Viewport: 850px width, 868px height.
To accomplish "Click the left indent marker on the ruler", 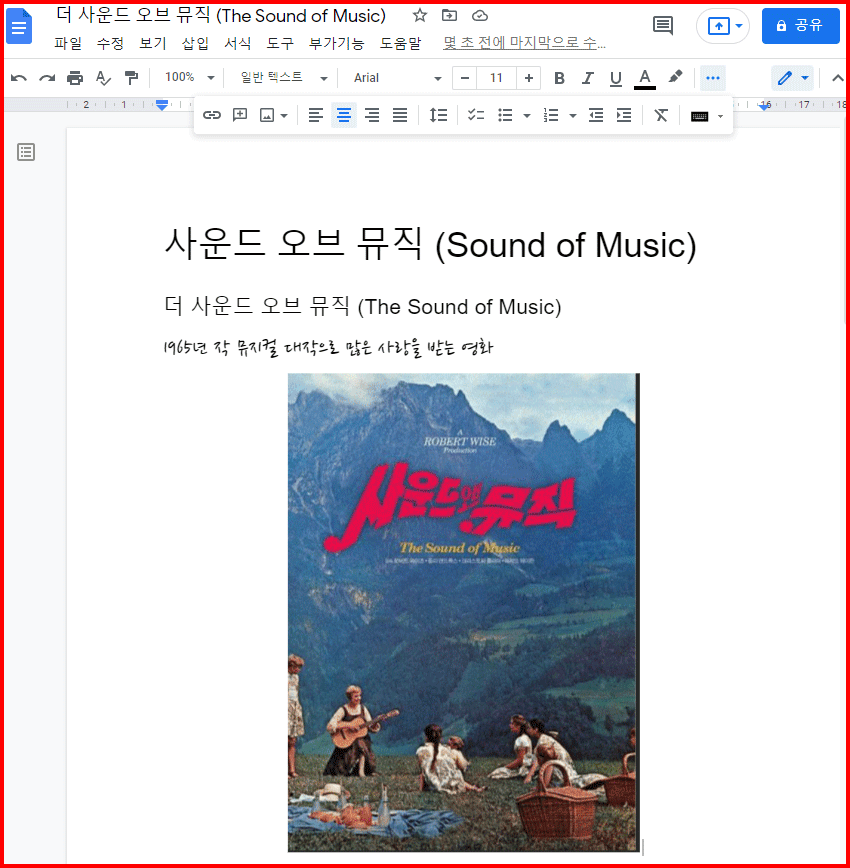I will [162, 105].
